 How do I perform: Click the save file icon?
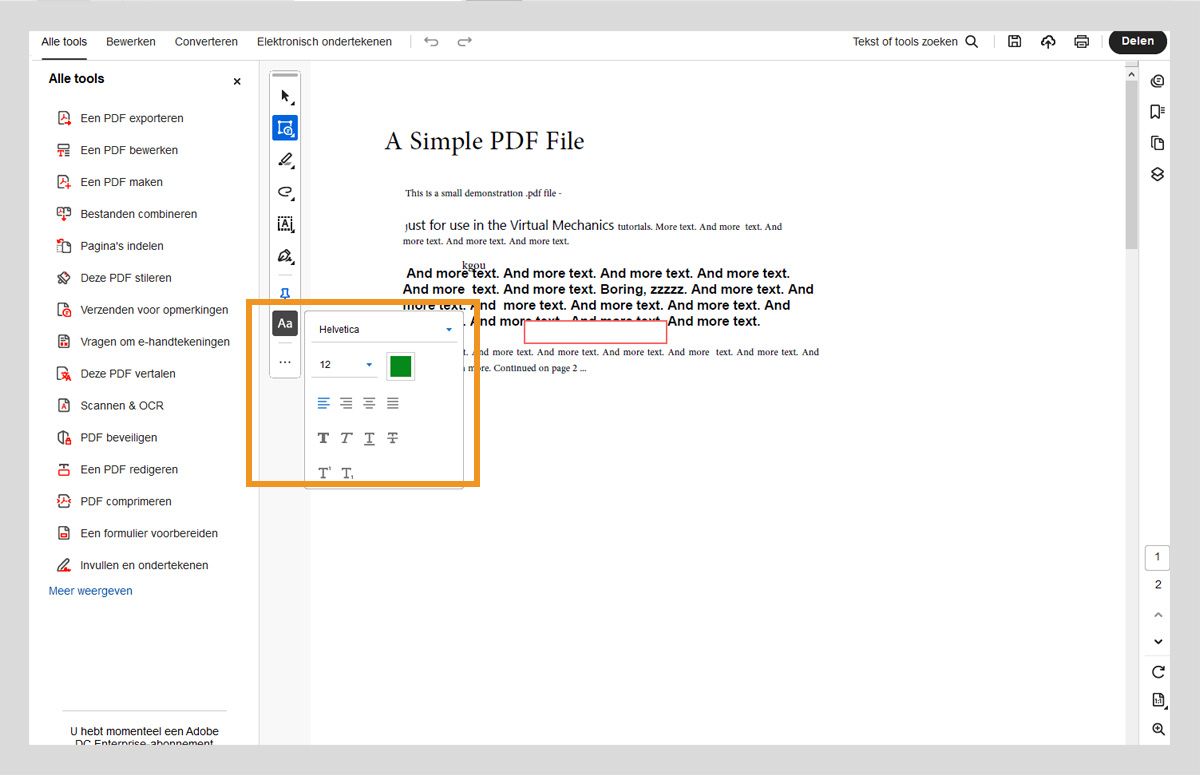point(1014,42)
